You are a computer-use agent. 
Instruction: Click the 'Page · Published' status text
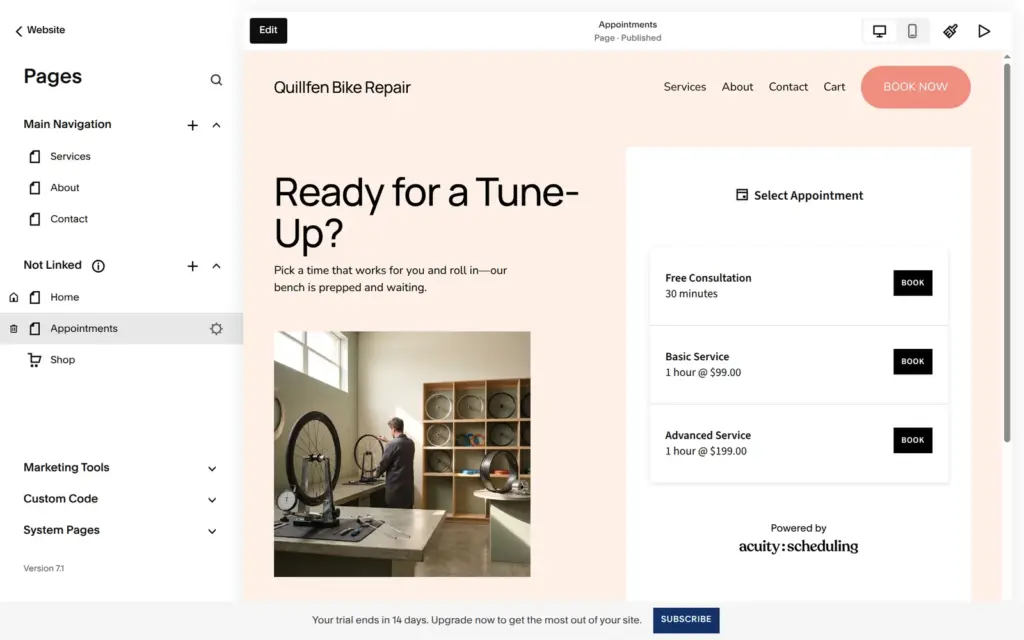pyautogui.click(x=628, y=38)
